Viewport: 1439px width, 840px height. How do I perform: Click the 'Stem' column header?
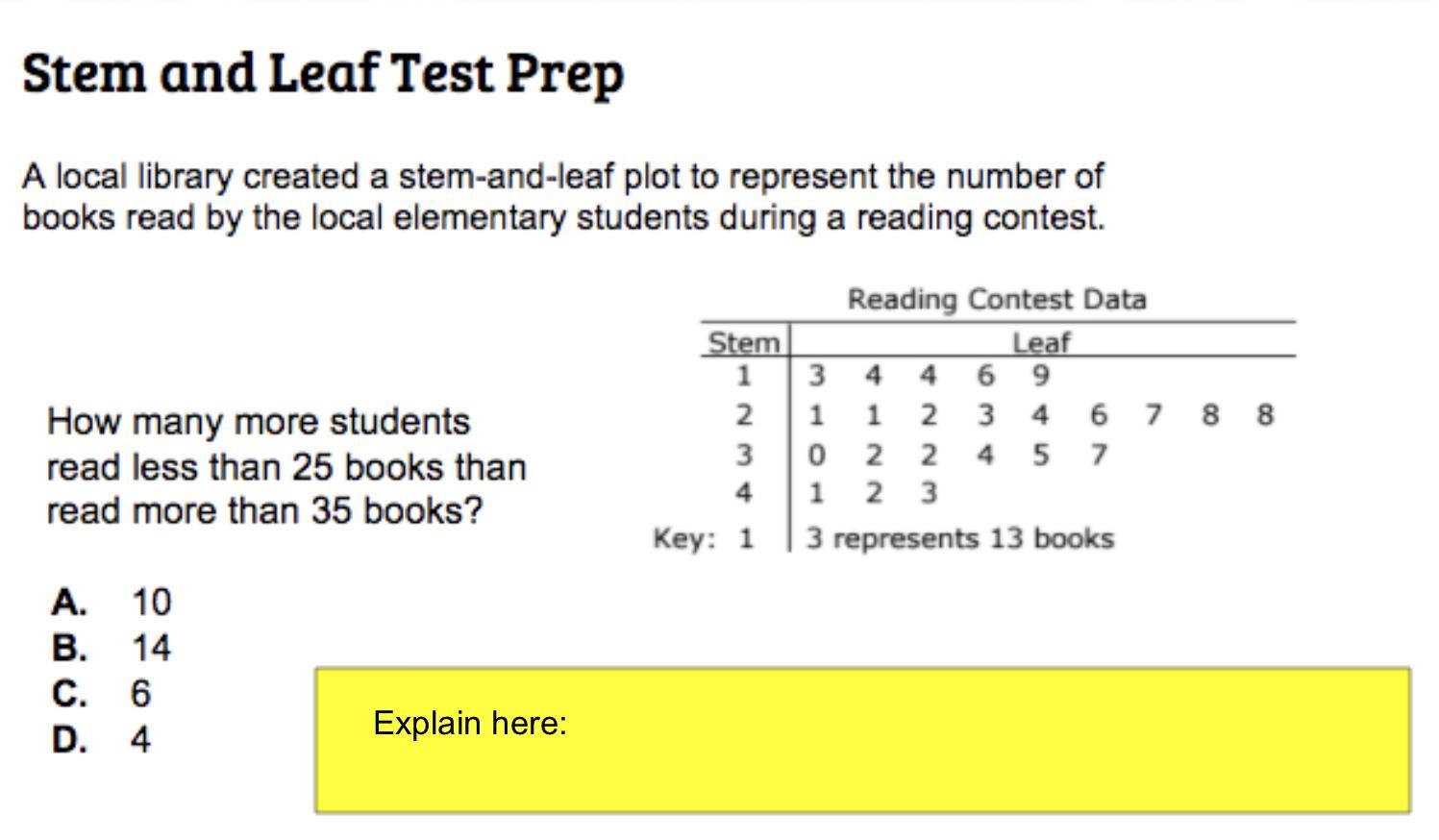point(743,343)
